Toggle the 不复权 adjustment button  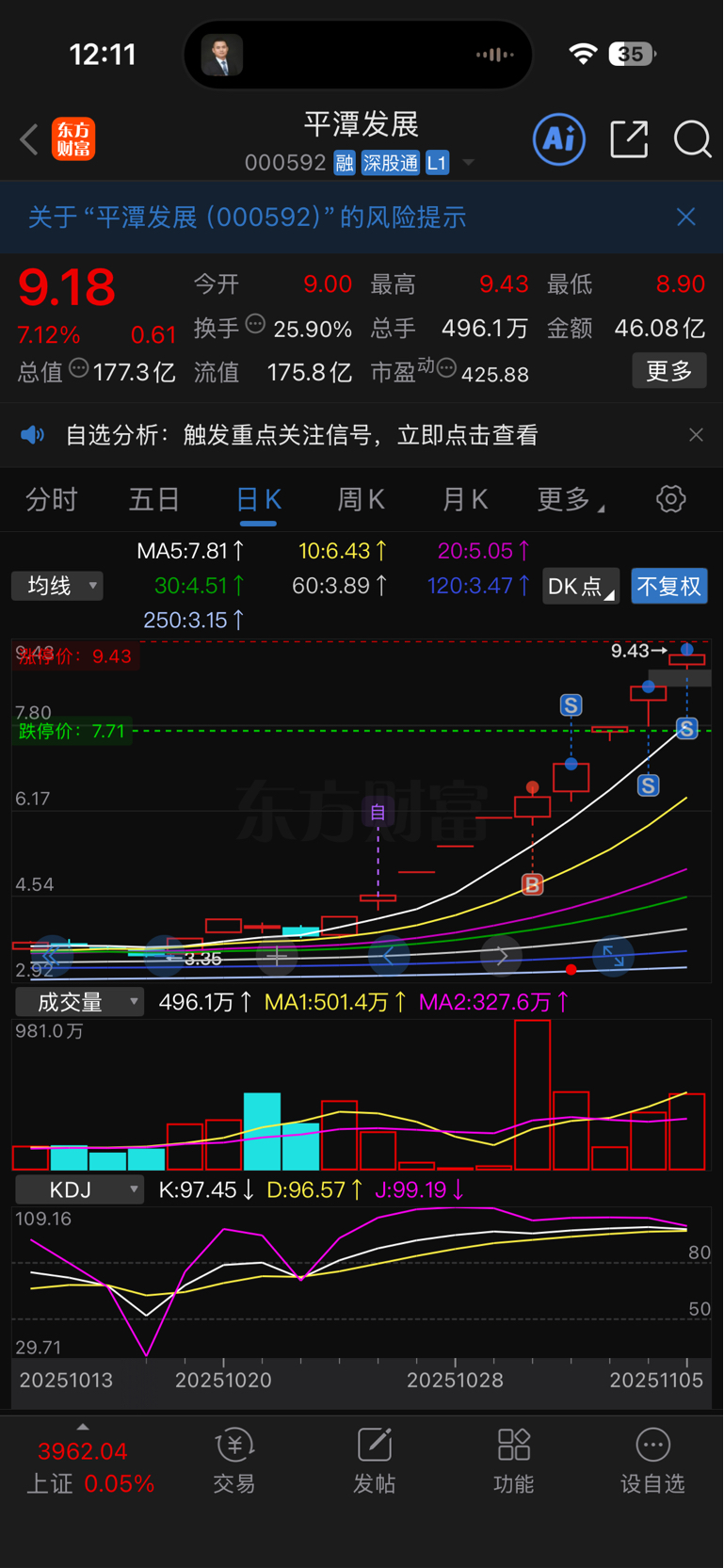coord(669,586)
